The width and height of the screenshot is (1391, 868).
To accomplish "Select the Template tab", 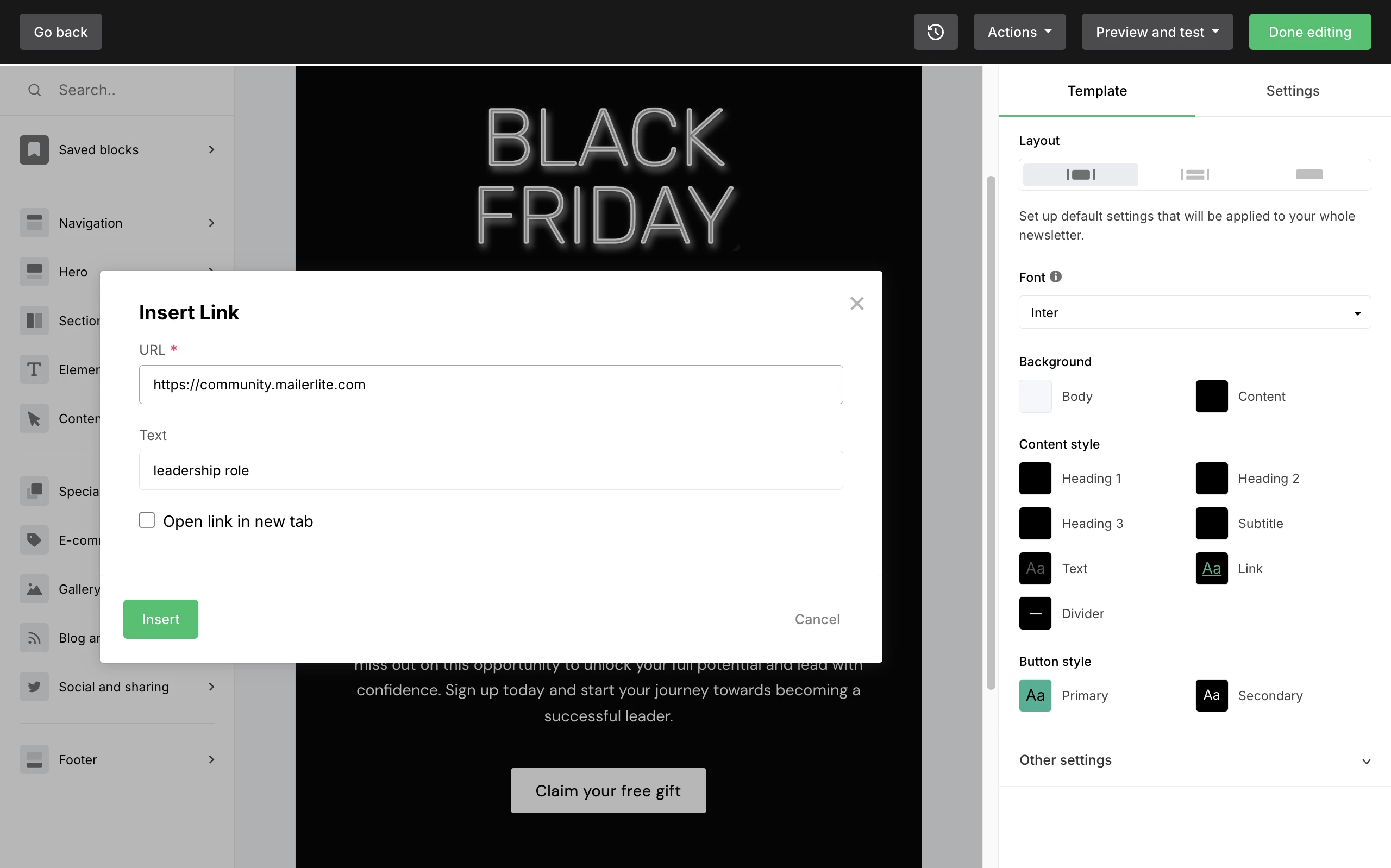I will pos(1096,91).
